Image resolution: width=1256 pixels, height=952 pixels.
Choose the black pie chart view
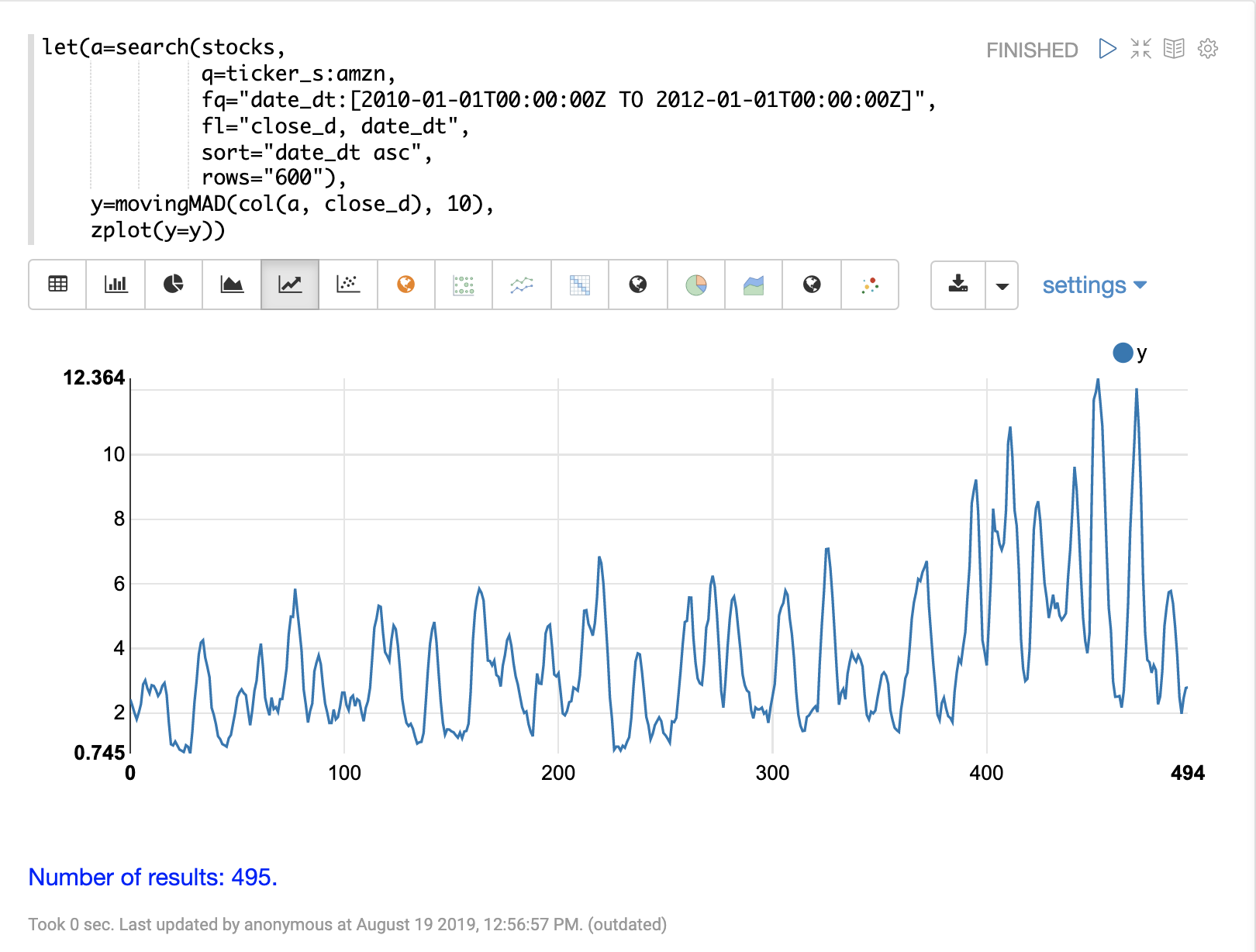pos(174,285)
